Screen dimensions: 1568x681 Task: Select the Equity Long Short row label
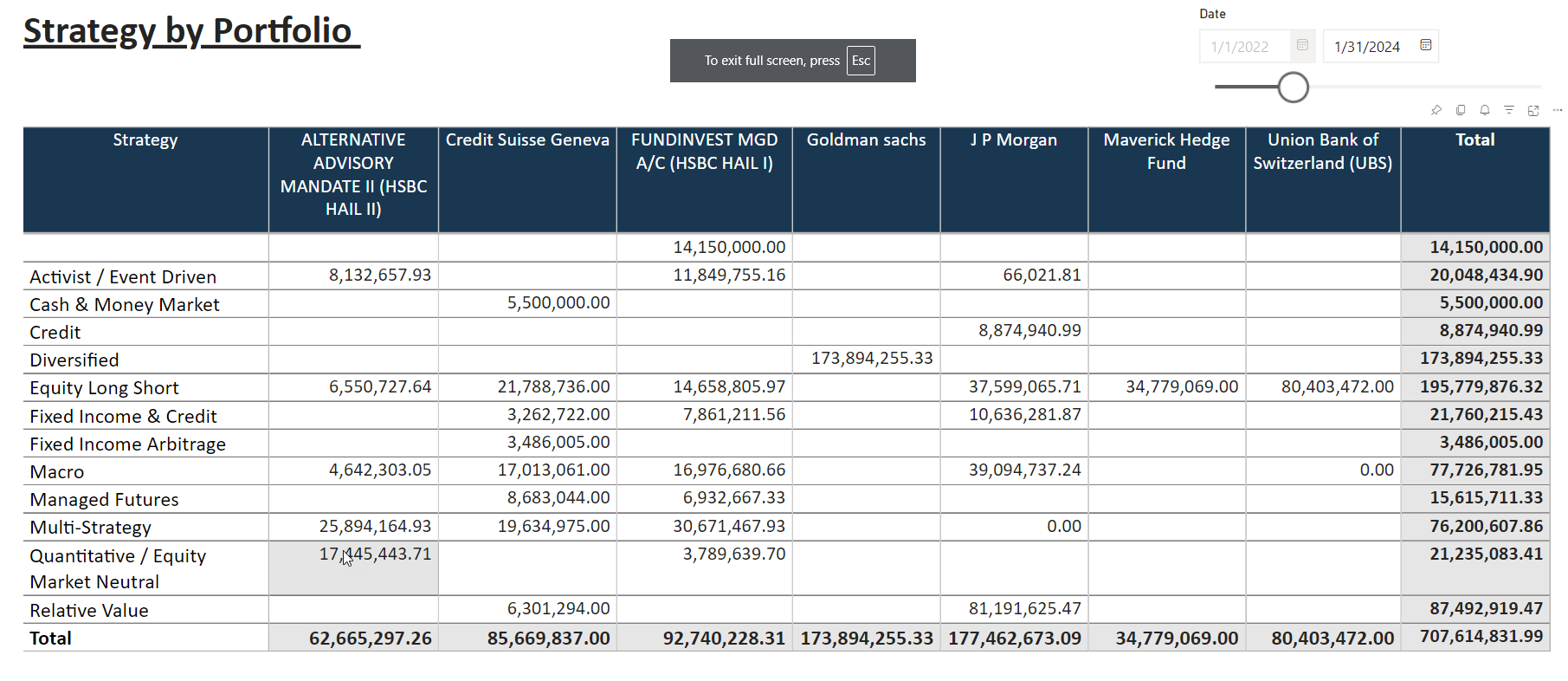[104, 388]
